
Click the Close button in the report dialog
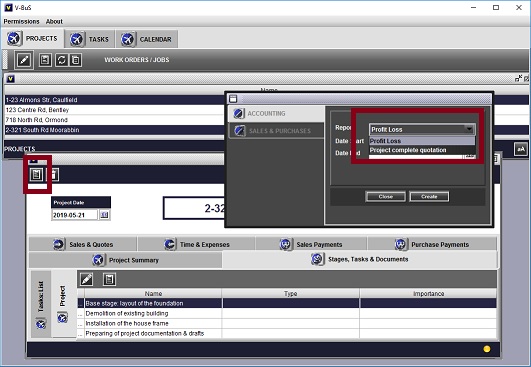(x=385, y=196)
